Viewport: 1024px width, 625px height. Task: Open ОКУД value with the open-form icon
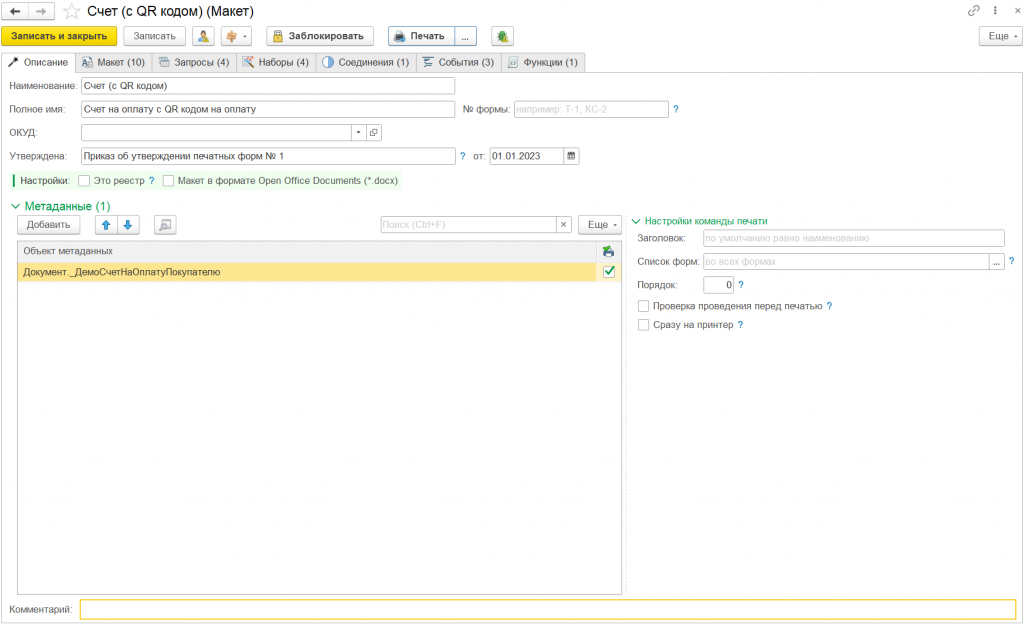pyautogui.click(x=374, y=133)
